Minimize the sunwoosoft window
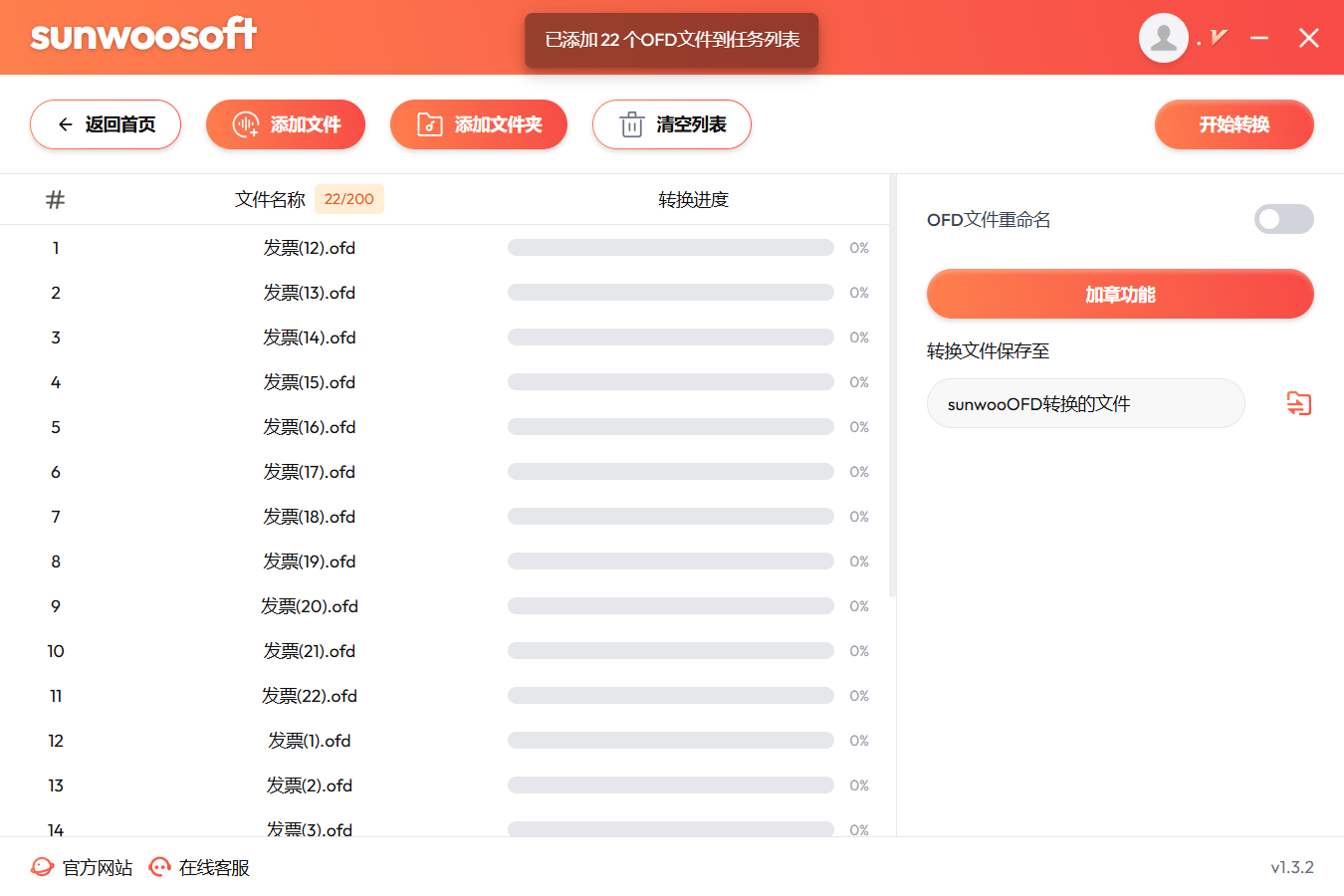The width and height of the screenshot is (1344, 896). tap(1259, 38)
